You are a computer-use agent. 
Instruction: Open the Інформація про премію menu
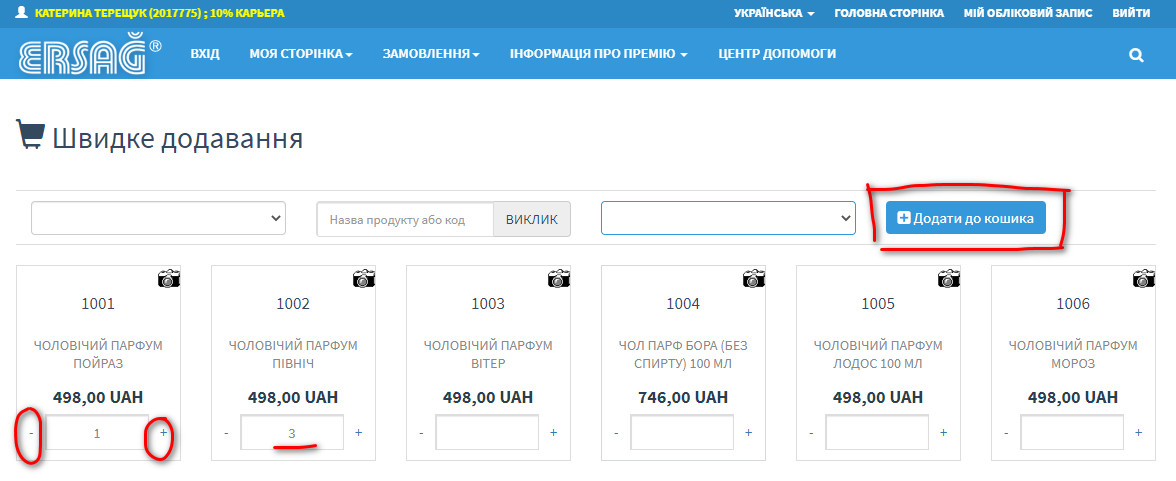pos(598,54)
